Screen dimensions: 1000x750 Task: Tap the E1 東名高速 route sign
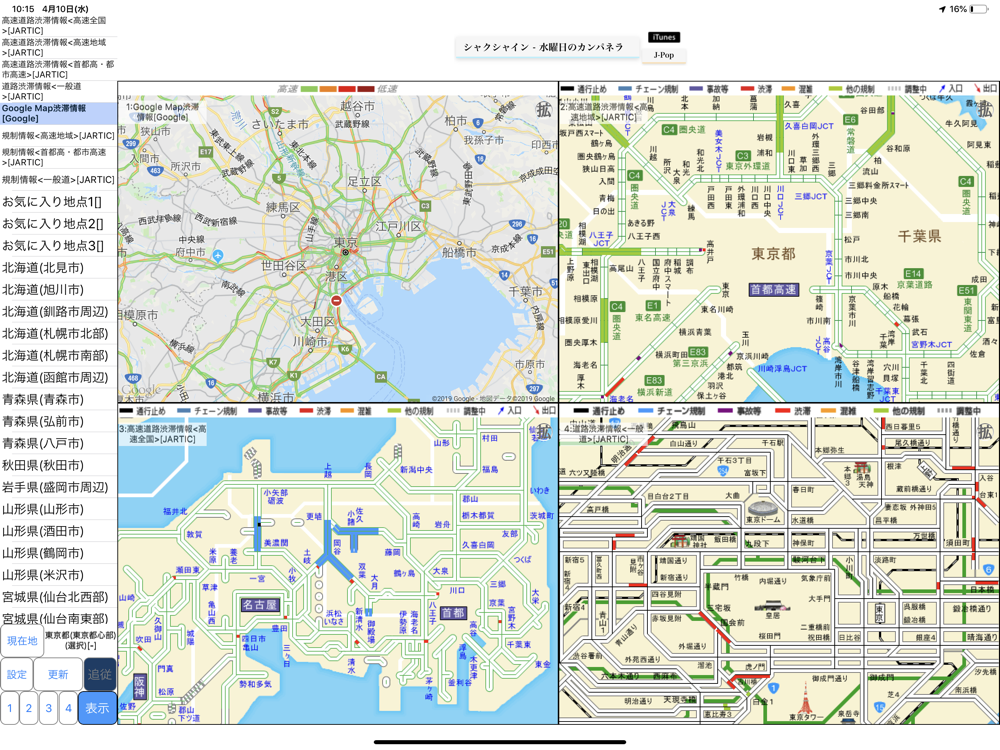(x=652, y=305)
